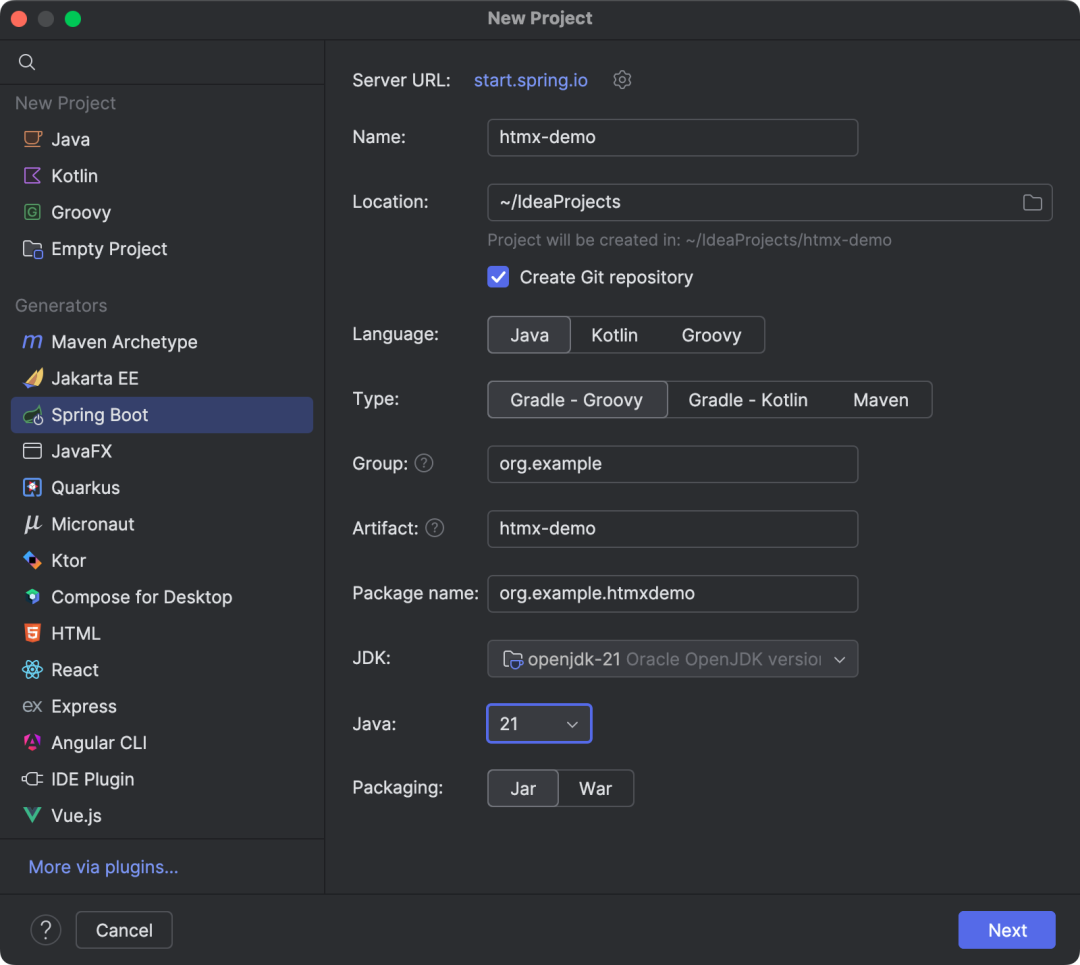Click the search magnifier icon

coord(27,62)
